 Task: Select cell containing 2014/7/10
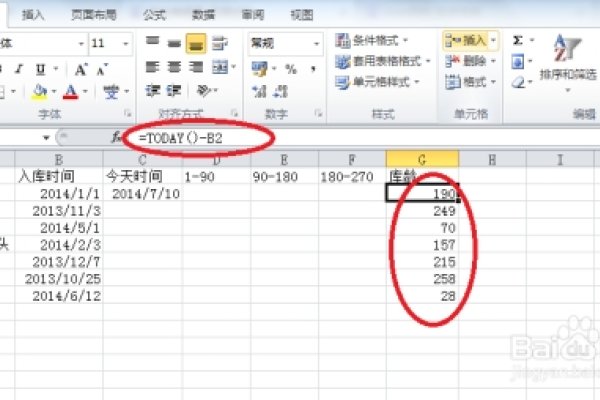pos(143,194)
